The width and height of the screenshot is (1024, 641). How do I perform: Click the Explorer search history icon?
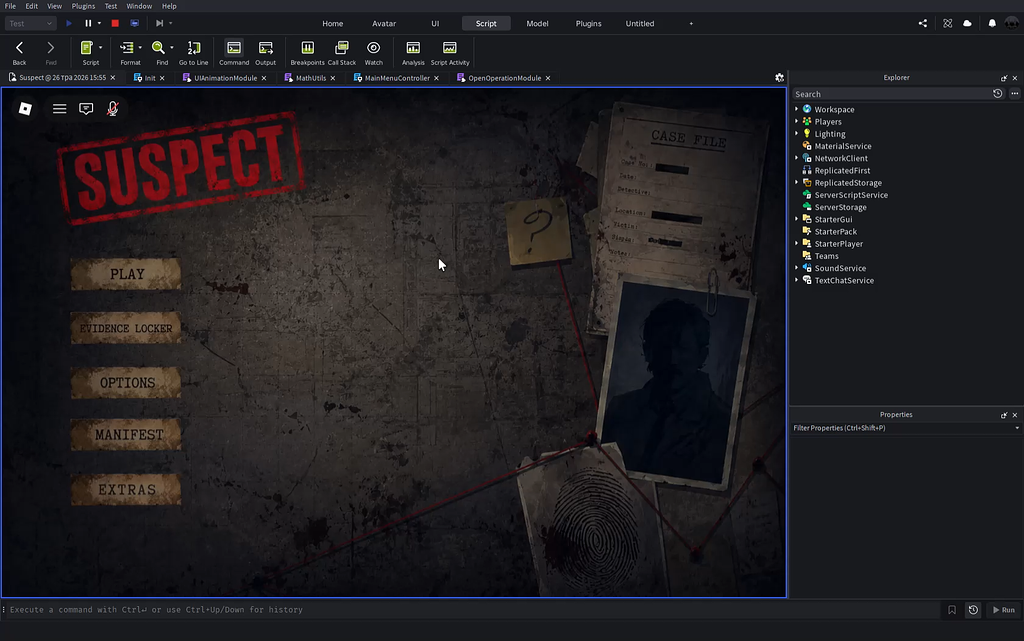[x=997, y=94]
